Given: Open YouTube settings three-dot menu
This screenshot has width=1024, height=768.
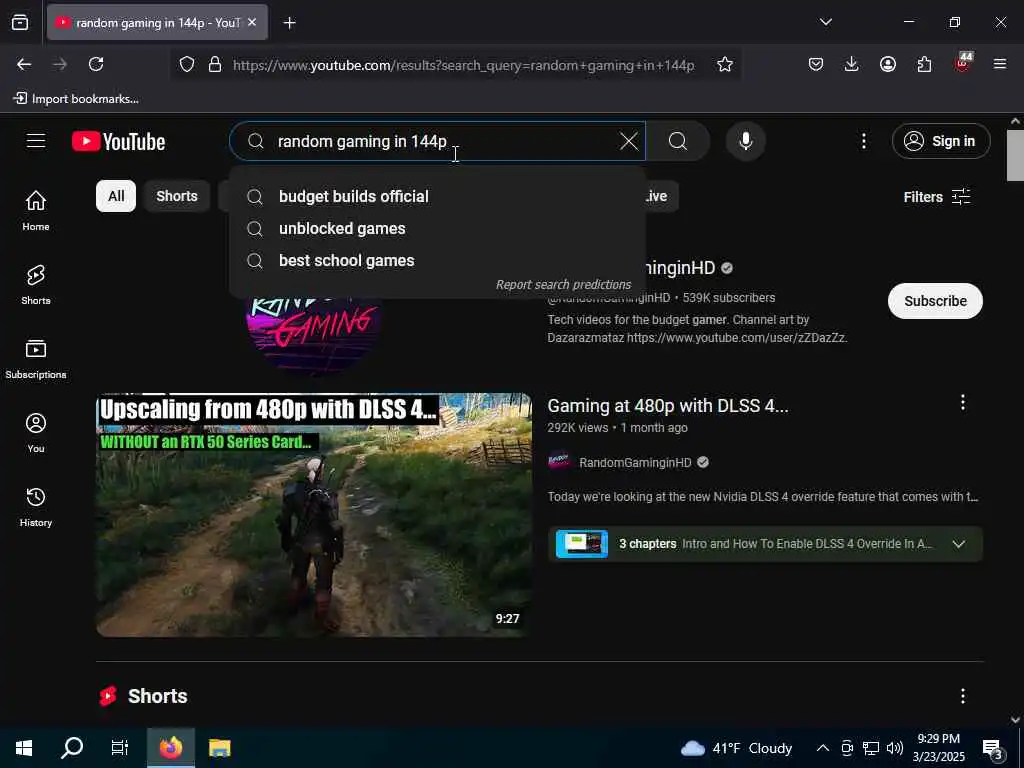Looking at the screenshot, I should click(863, 141).
